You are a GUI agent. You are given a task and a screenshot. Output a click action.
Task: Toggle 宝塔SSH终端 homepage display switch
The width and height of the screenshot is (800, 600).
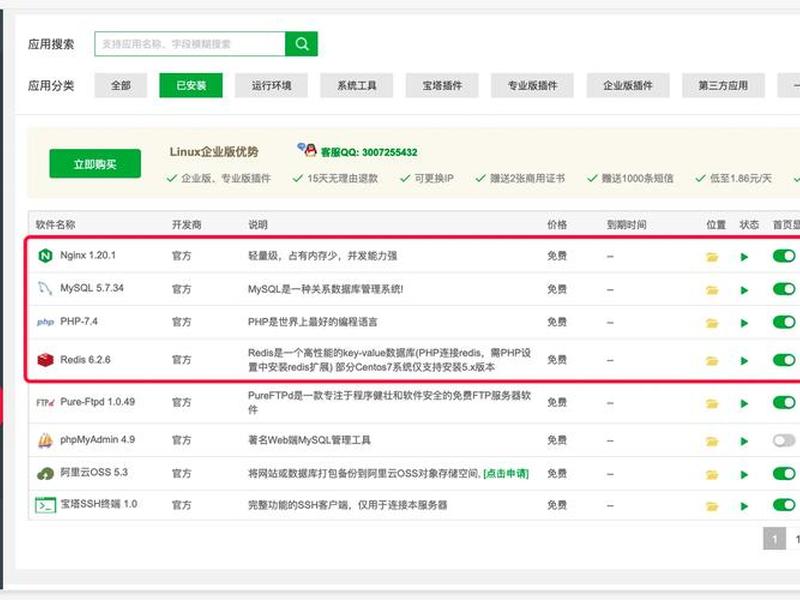tap(784, 505)
